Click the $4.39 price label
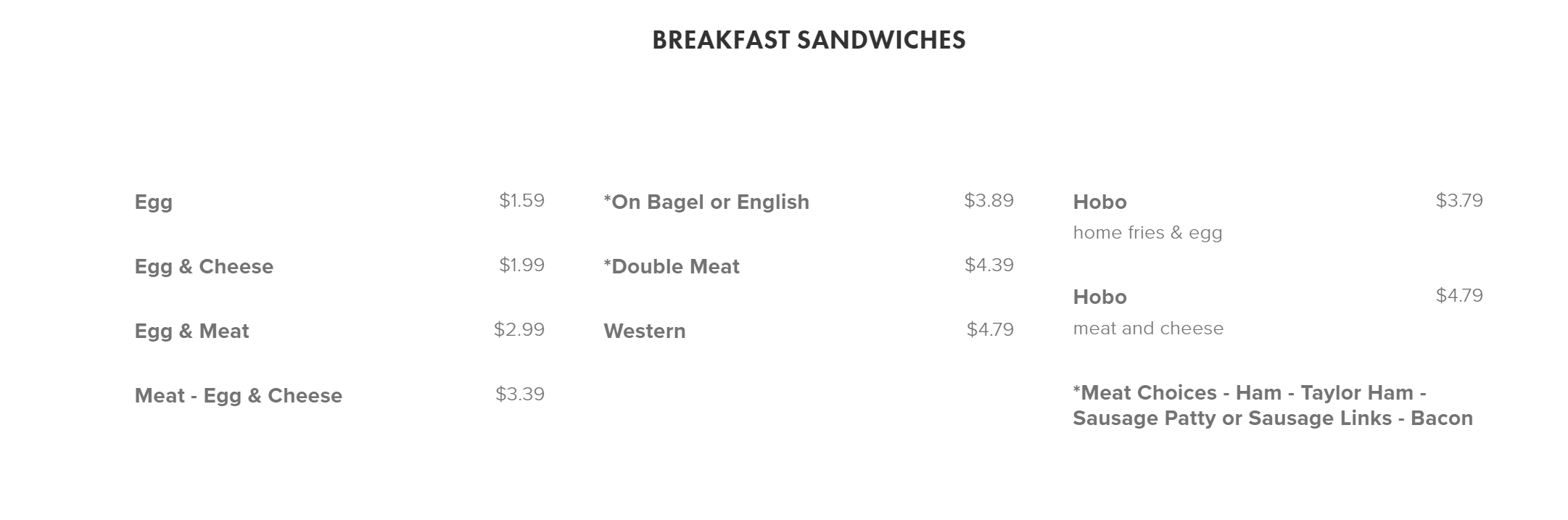Viewport: 1568px width, 520px height. point(989,265)
